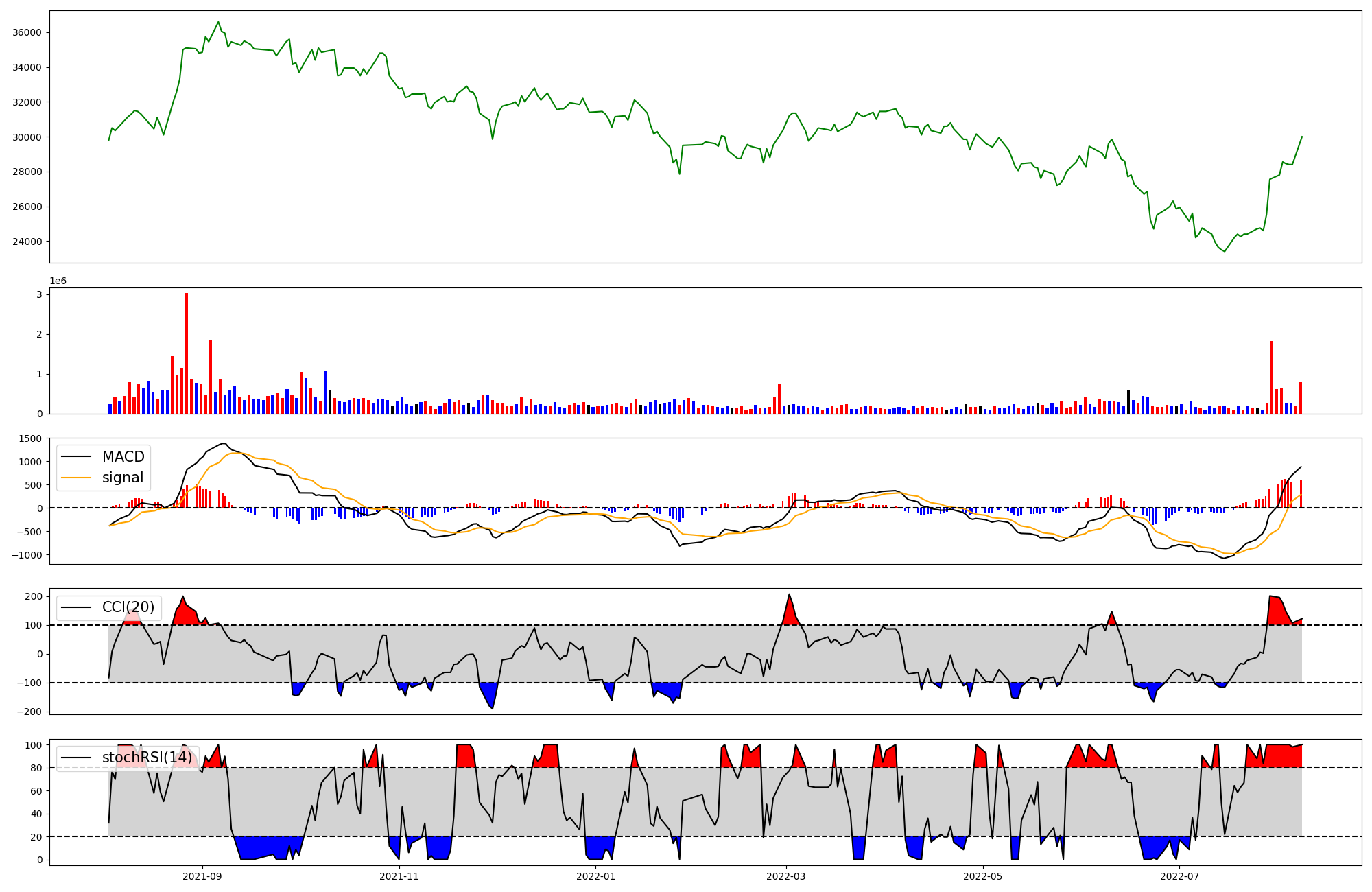
Task: Click the MACD legend entry
Action: click(x=123, y=457)
